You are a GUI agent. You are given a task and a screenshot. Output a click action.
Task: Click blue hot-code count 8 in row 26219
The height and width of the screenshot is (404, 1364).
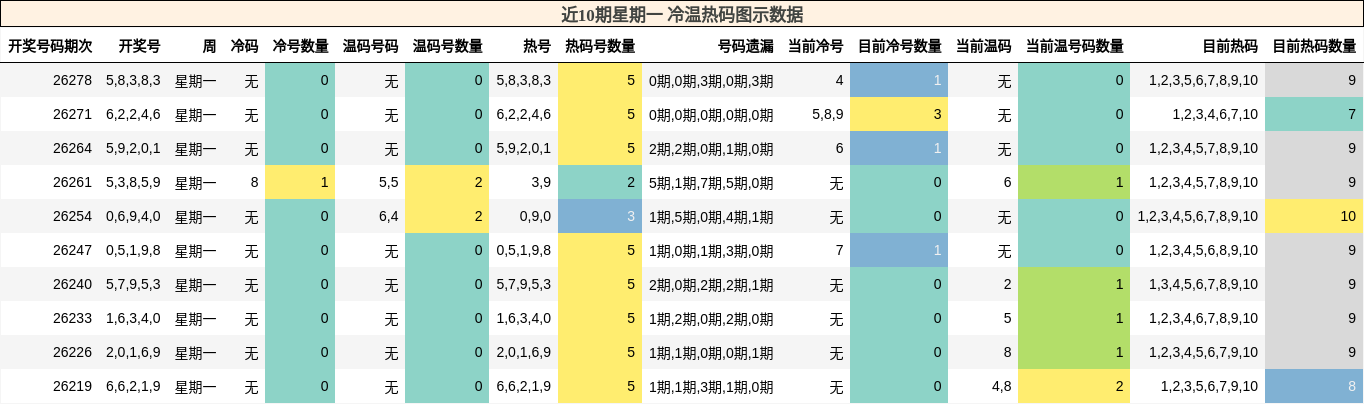[x=1314, y=386]
